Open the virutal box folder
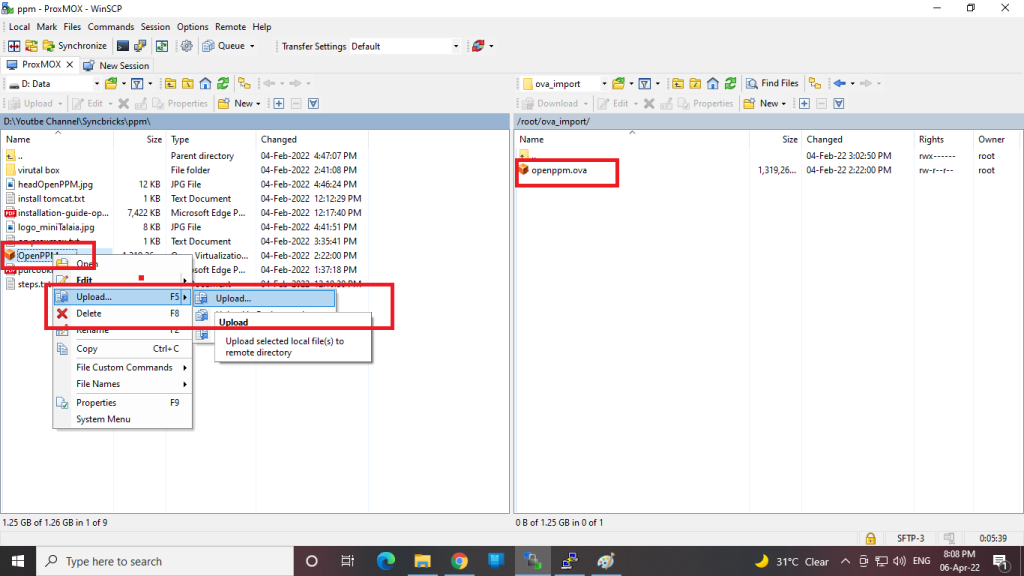1024x576 pixels. pos(39,170)
